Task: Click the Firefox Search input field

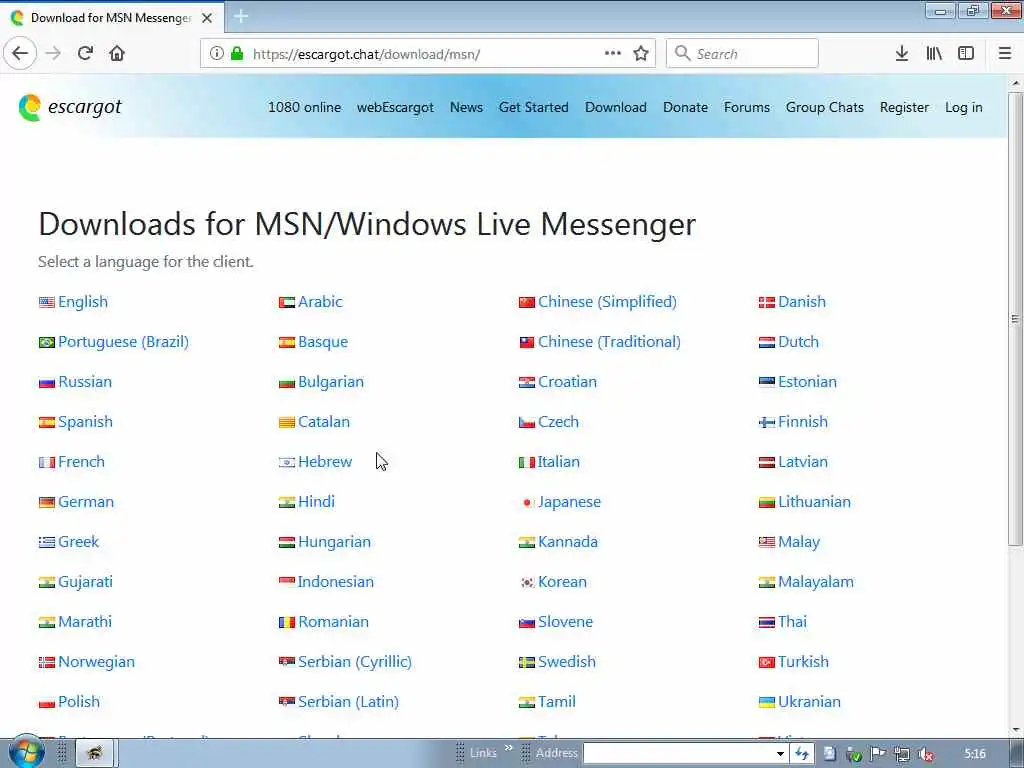Action: pos(742,54)
